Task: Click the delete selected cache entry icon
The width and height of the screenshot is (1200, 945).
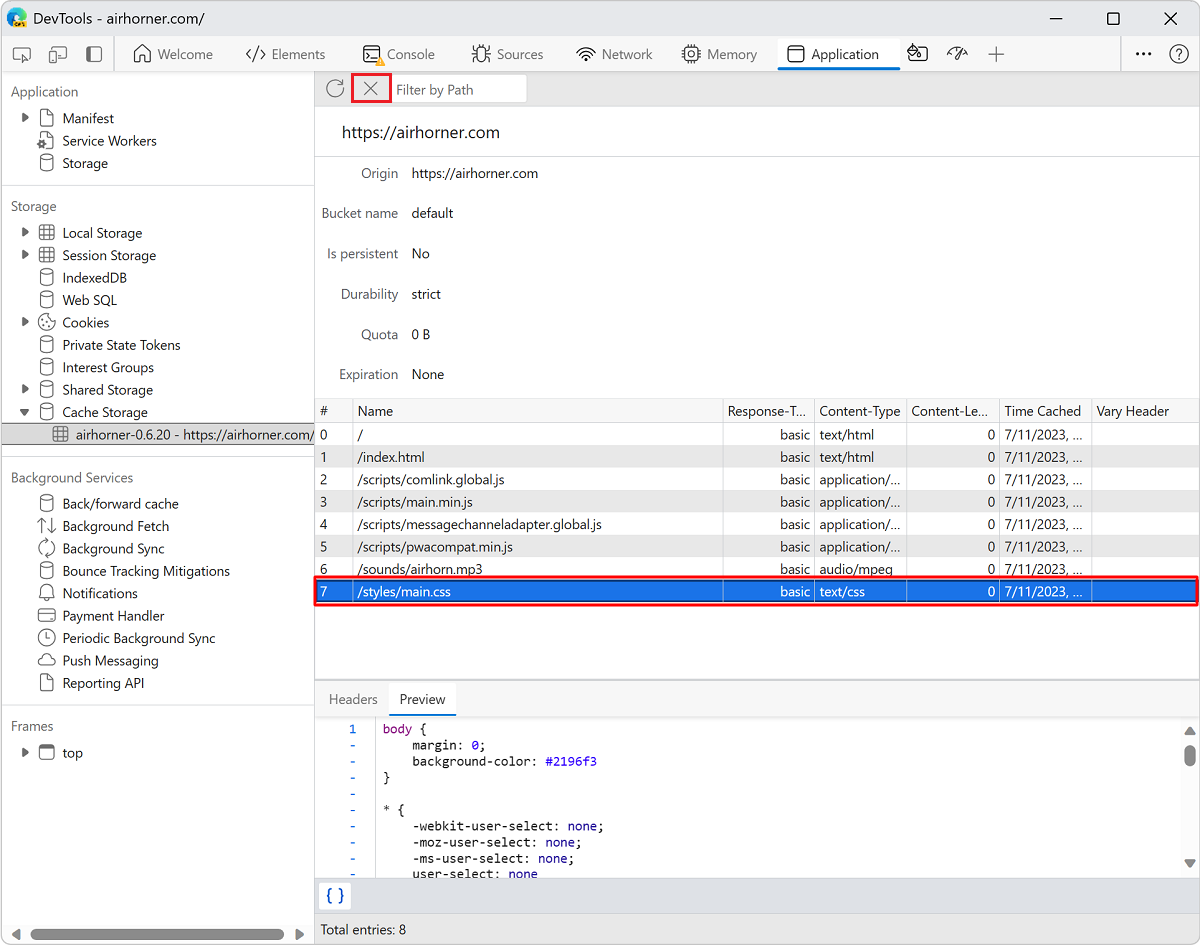Action: click(x=370, y=88)
